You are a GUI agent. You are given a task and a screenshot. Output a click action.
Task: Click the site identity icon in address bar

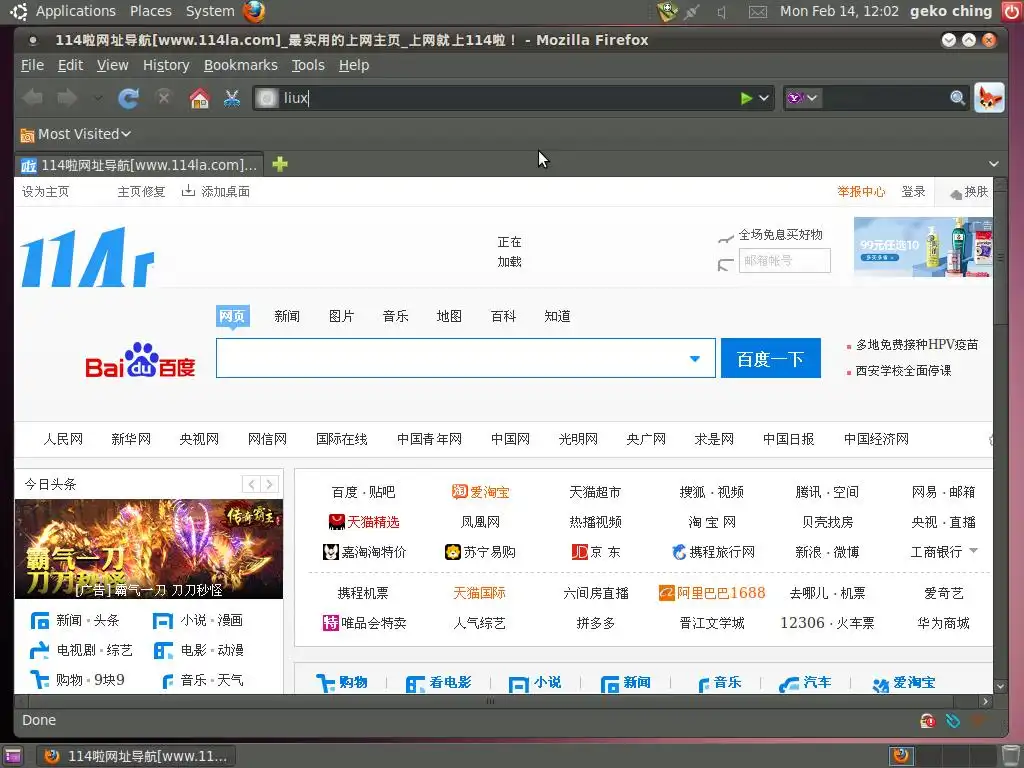pos(266,98)
